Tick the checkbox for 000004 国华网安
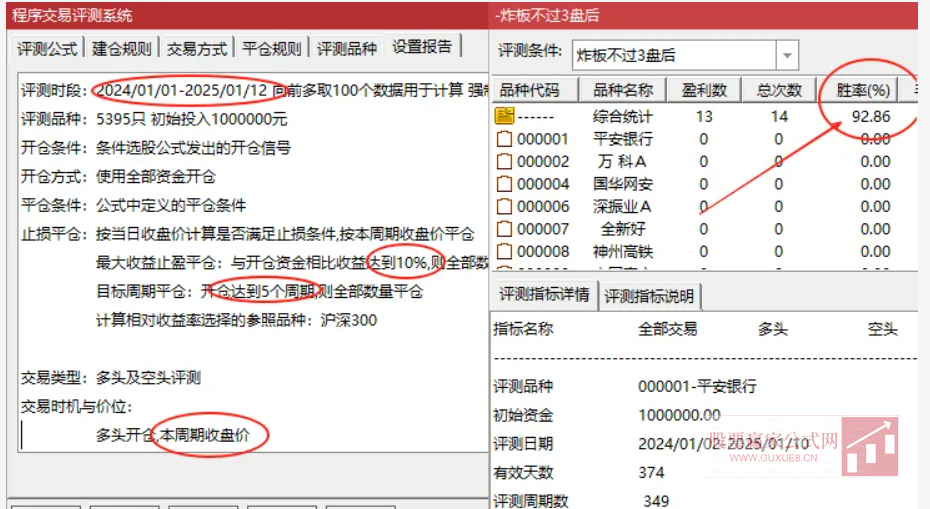The image size is (930, 509). [x=504, y=184]
